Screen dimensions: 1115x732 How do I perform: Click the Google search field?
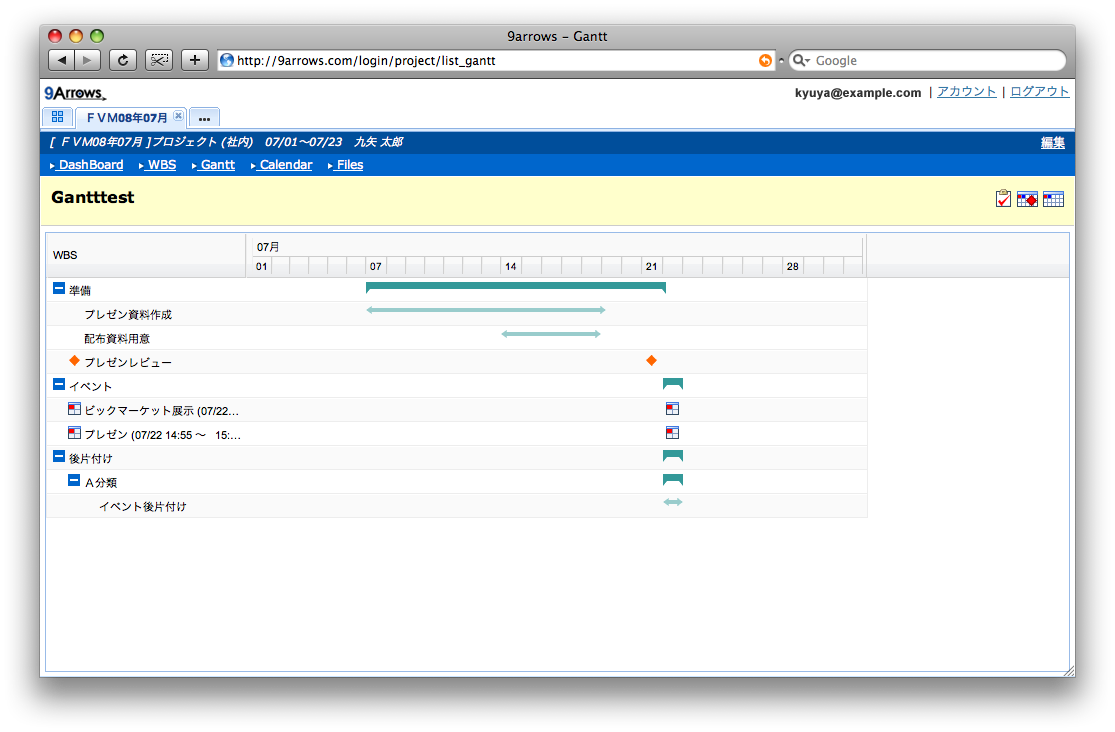(x=935, y=61)
